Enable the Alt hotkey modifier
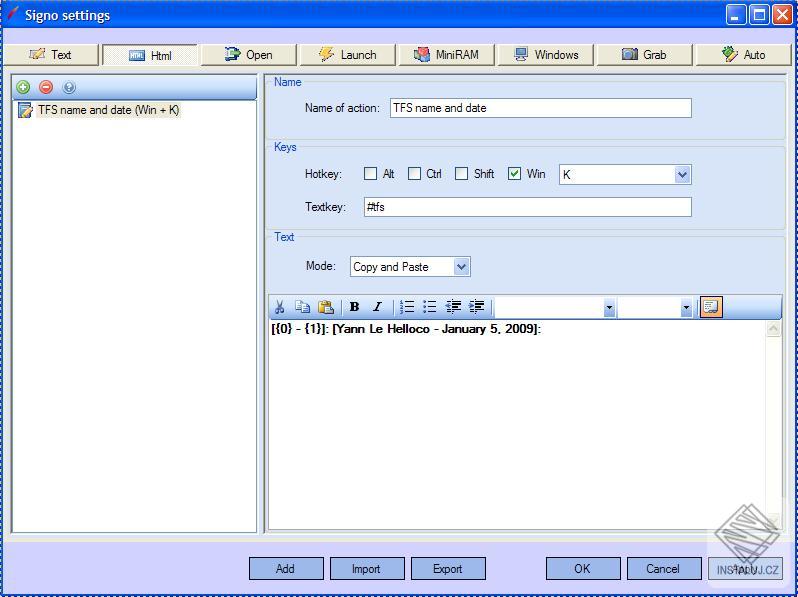The image size is (798, 597). [370, 174]
